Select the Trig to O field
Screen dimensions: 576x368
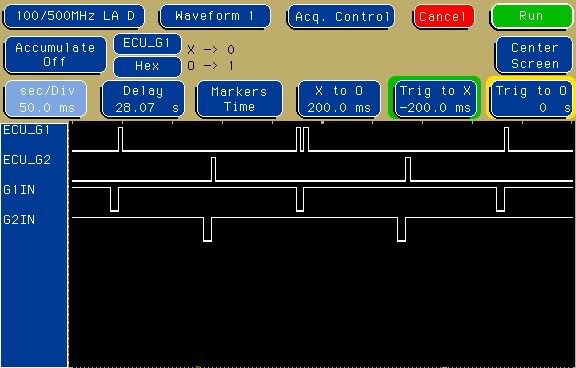(532, 99)
